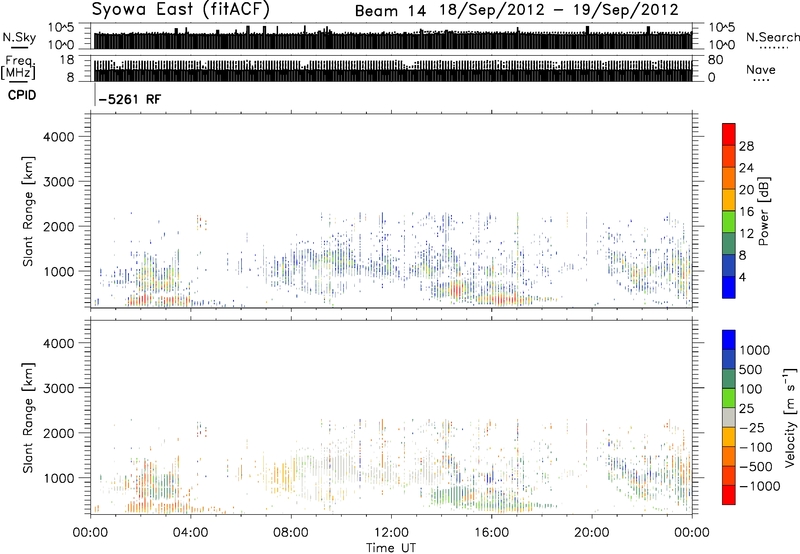
Task: Click the red bottom segment of the velocity colorbar
Action: (x=729, y=495)
